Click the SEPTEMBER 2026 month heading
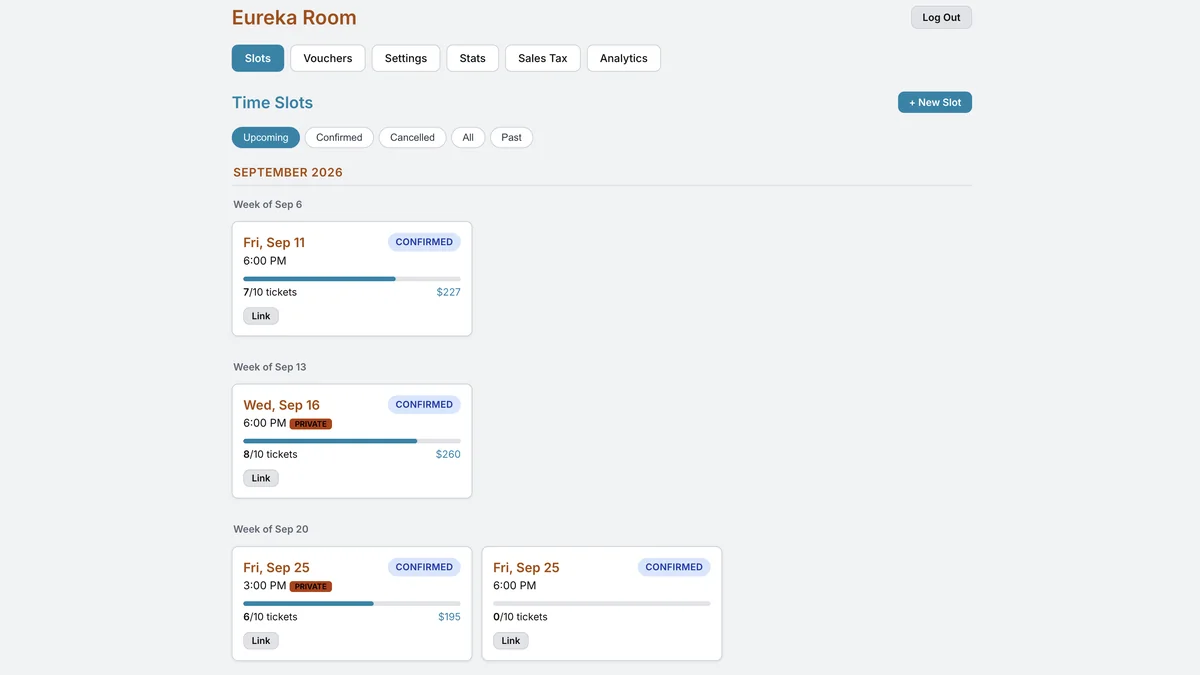1200x675 pixels. coord(288,172)
